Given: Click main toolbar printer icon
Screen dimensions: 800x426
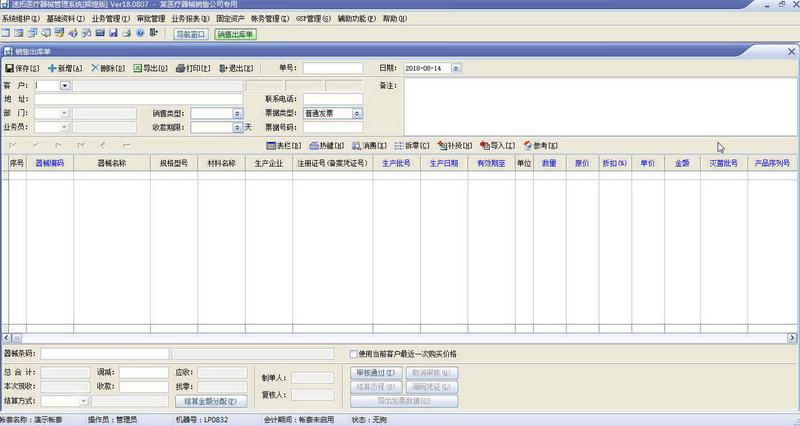Looking at the screenshot, I should coord(127,33).
